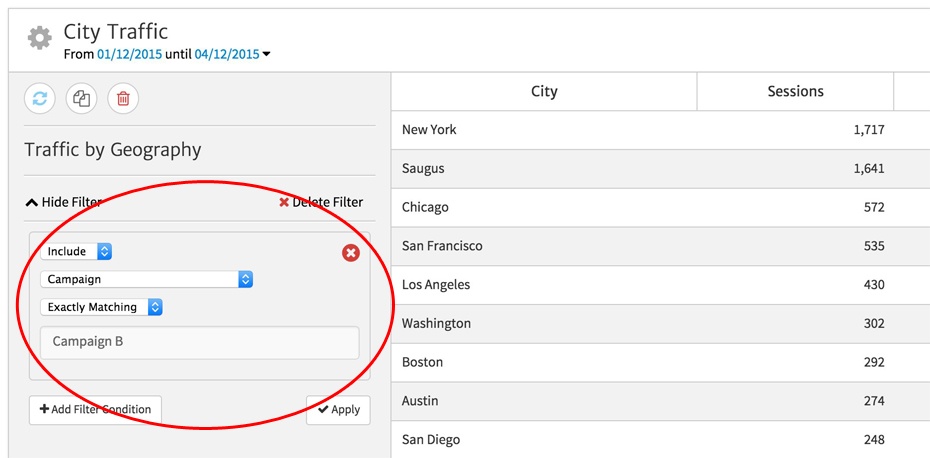This screenshot has width=930, height=458.
Task: Click Add Filter Condition button
Action: [x=95, y=409]
